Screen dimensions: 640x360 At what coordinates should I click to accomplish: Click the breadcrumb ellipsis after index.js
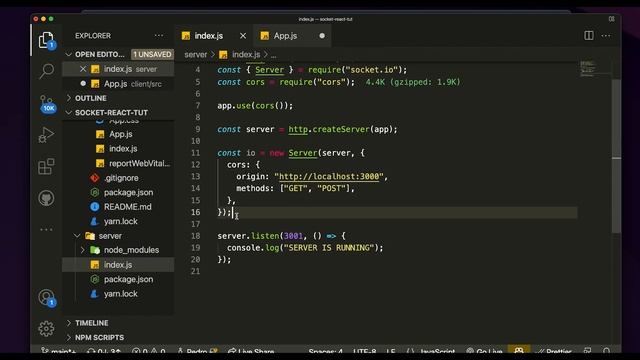pyautogui.click(x=273, y=55)
